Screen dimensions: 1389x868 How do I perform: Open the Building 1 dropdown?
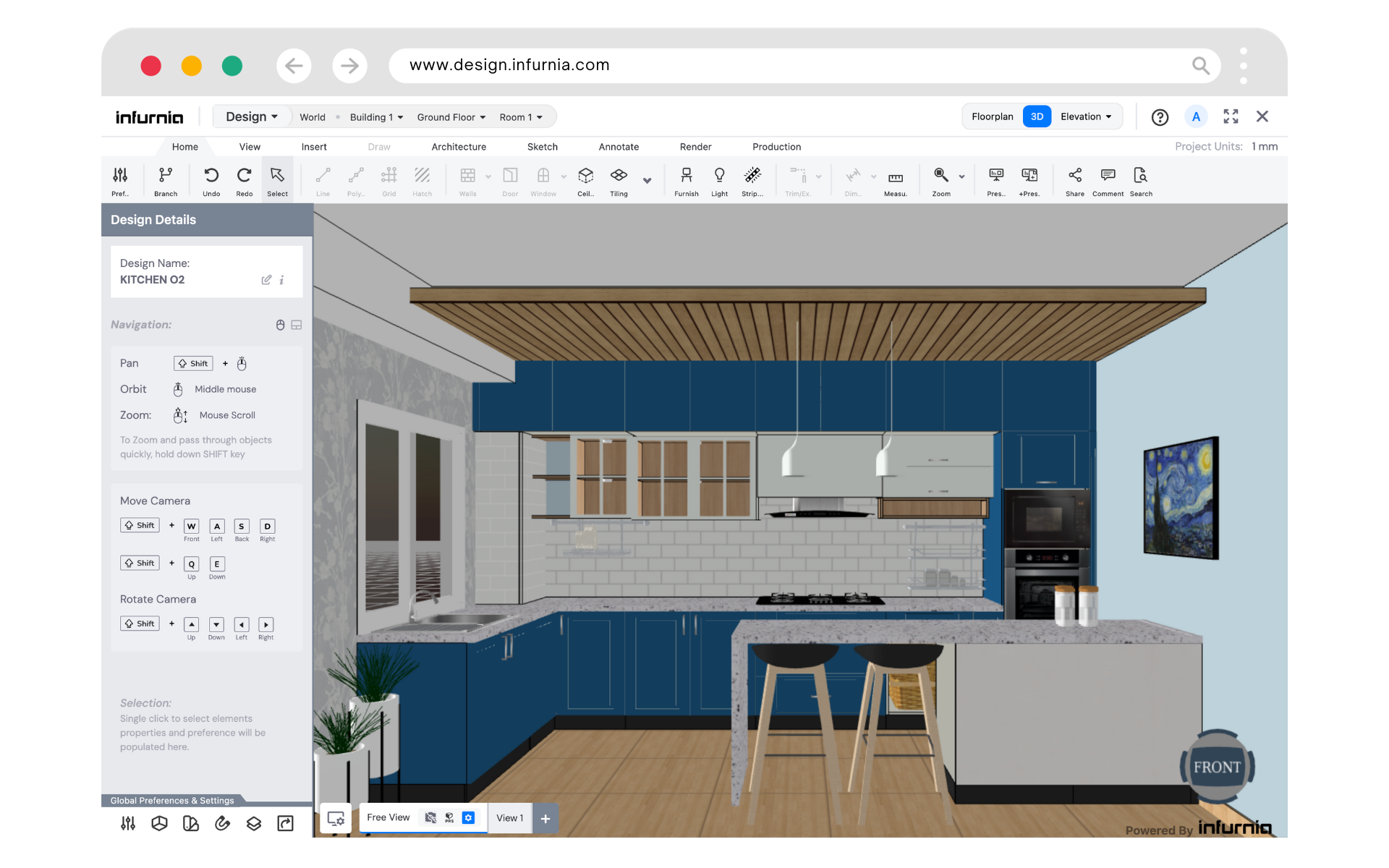[x=376, y=117]
